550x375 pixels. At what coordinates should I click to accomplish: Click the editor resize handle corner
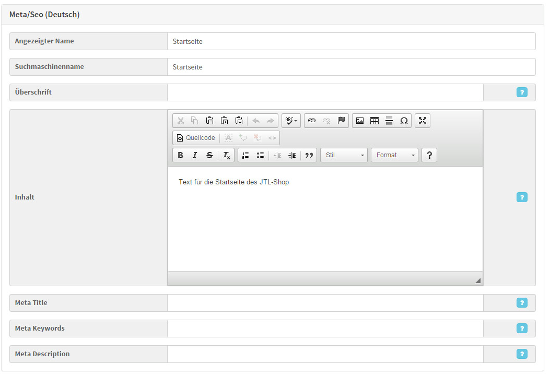point(478,280)
